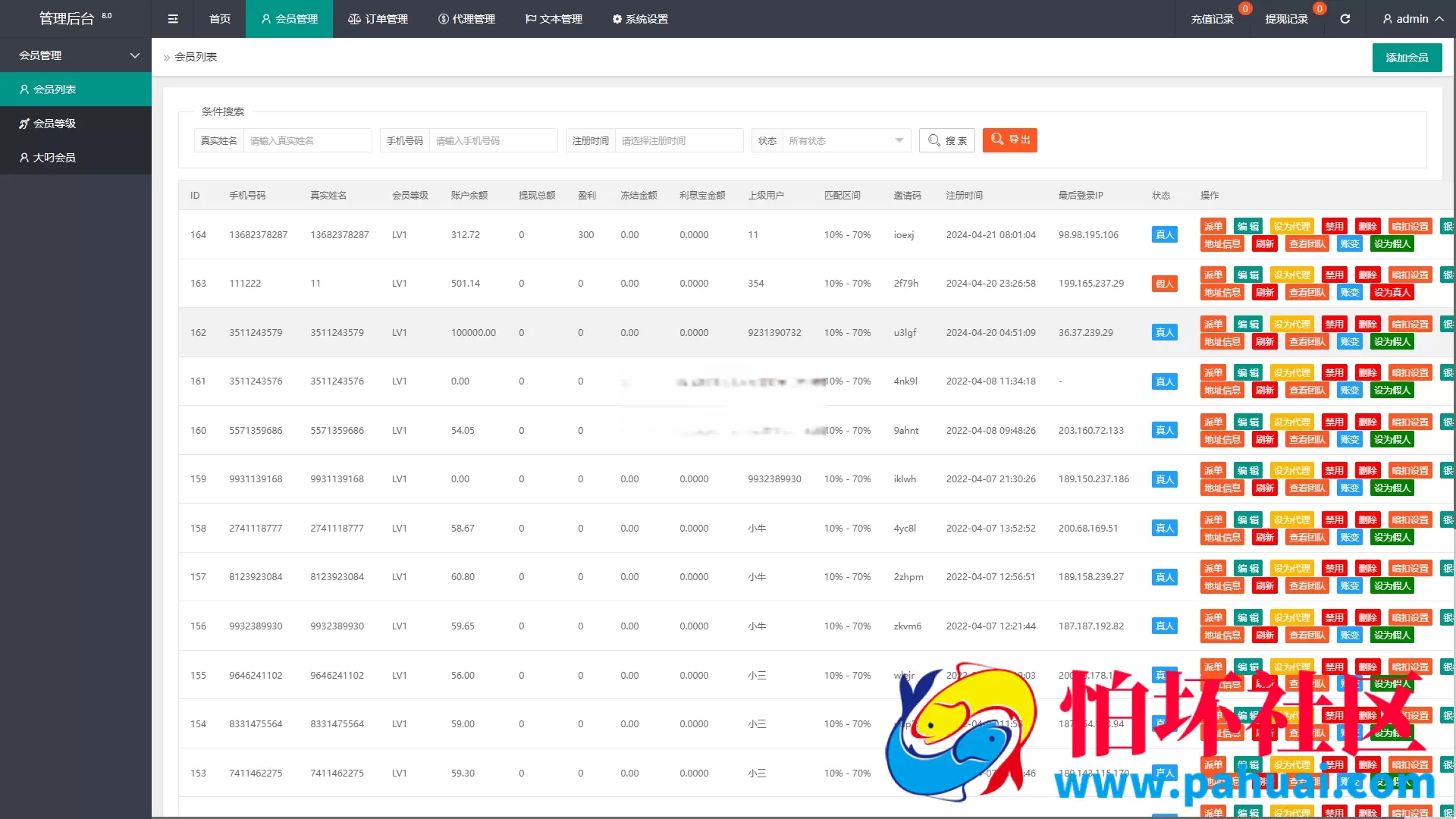Collapse the 会员管理 sidebar group

76,55
